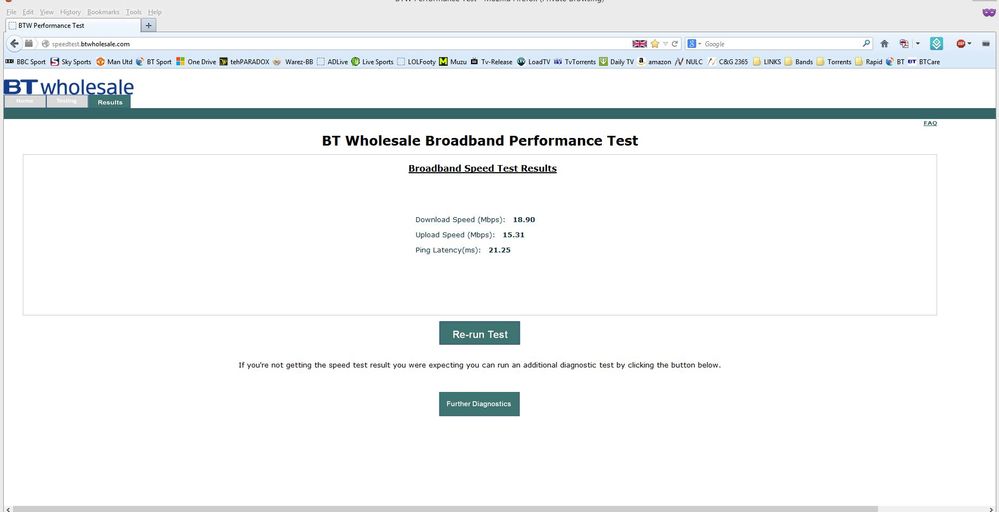The height and width of the screenshot is (512, 999).
Task: Open the Muzu bookmark
Action: [x=453, y=62]
